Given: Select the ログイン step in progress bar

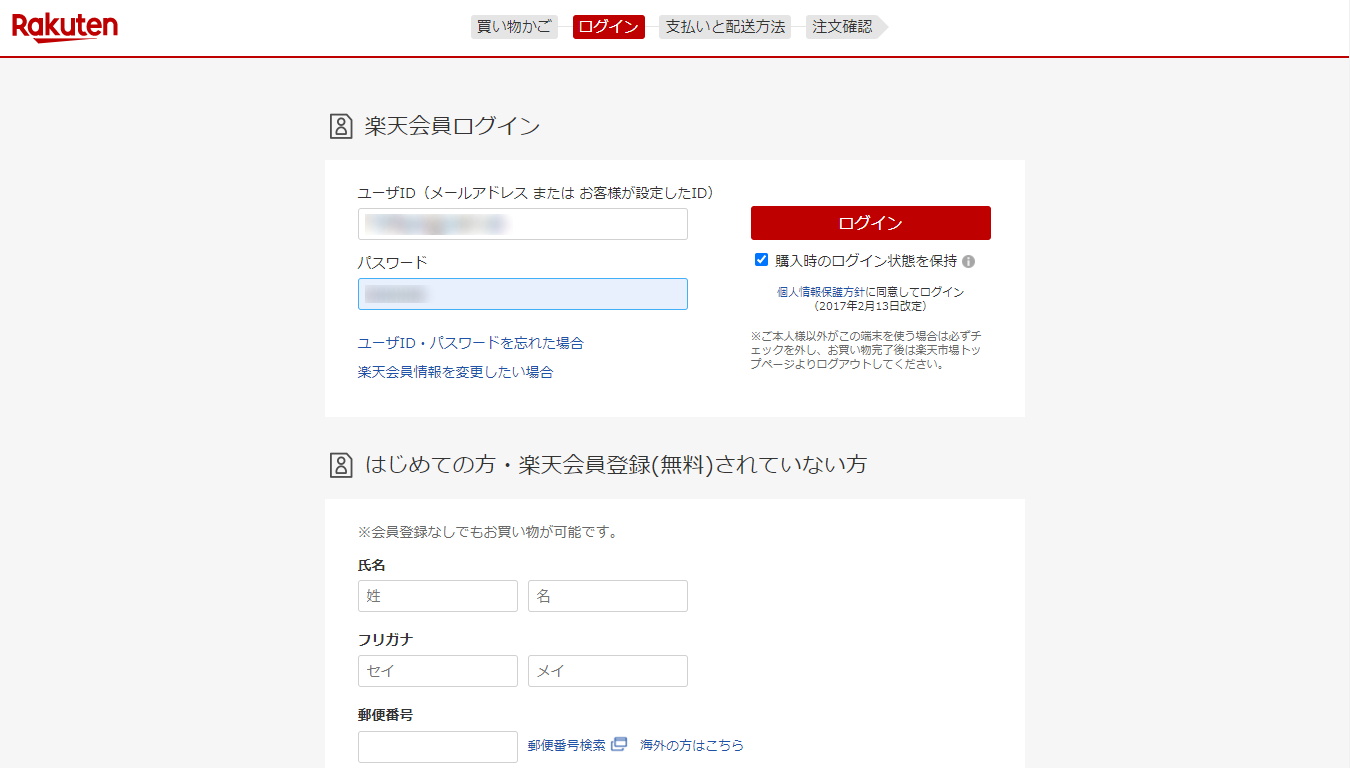Looking at the screenshot, I should 608,27.
